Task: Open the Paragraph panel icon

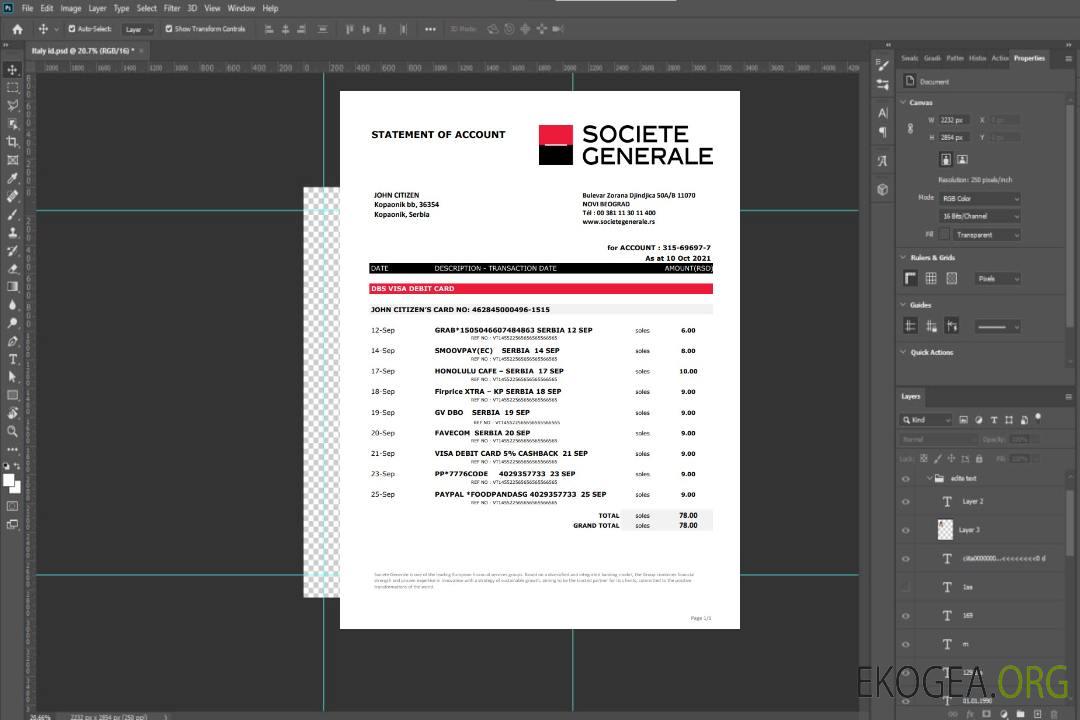Action: coord(882,132)
